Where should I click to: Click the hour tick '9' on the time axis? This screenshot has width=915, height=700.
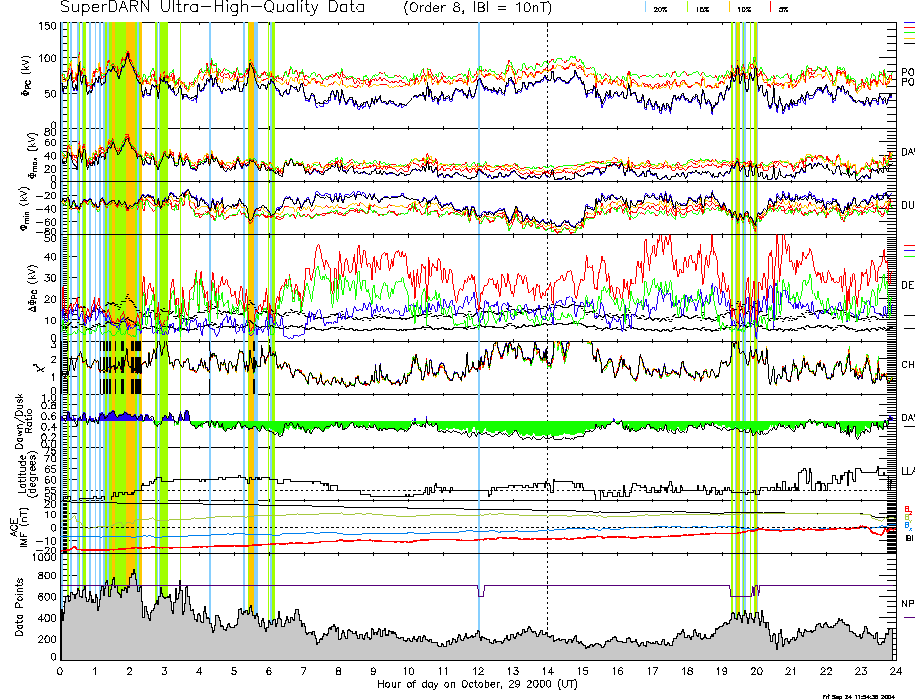(x=373, y=671)
